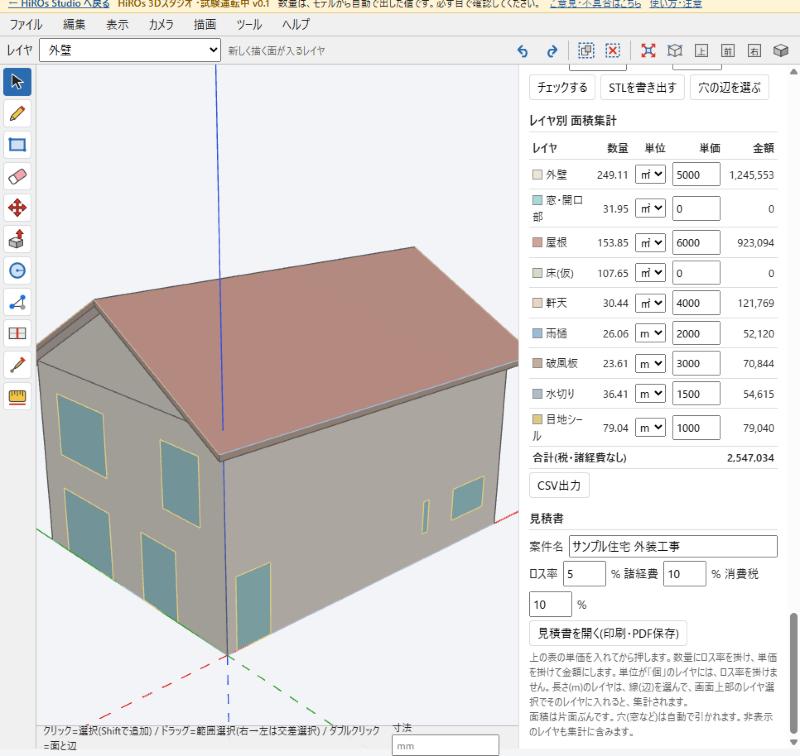Click the zoom extents icon
This screenshot has width=800, height=756.
648,51
